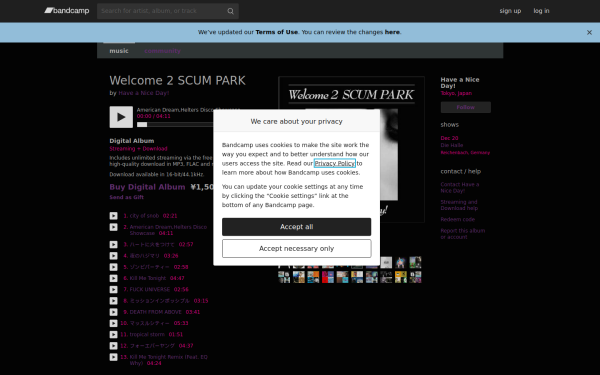The height and width of the screenshot is (375, 600).
Task: Play track 4 with duration 03:26
Action: tap(114, 256)
